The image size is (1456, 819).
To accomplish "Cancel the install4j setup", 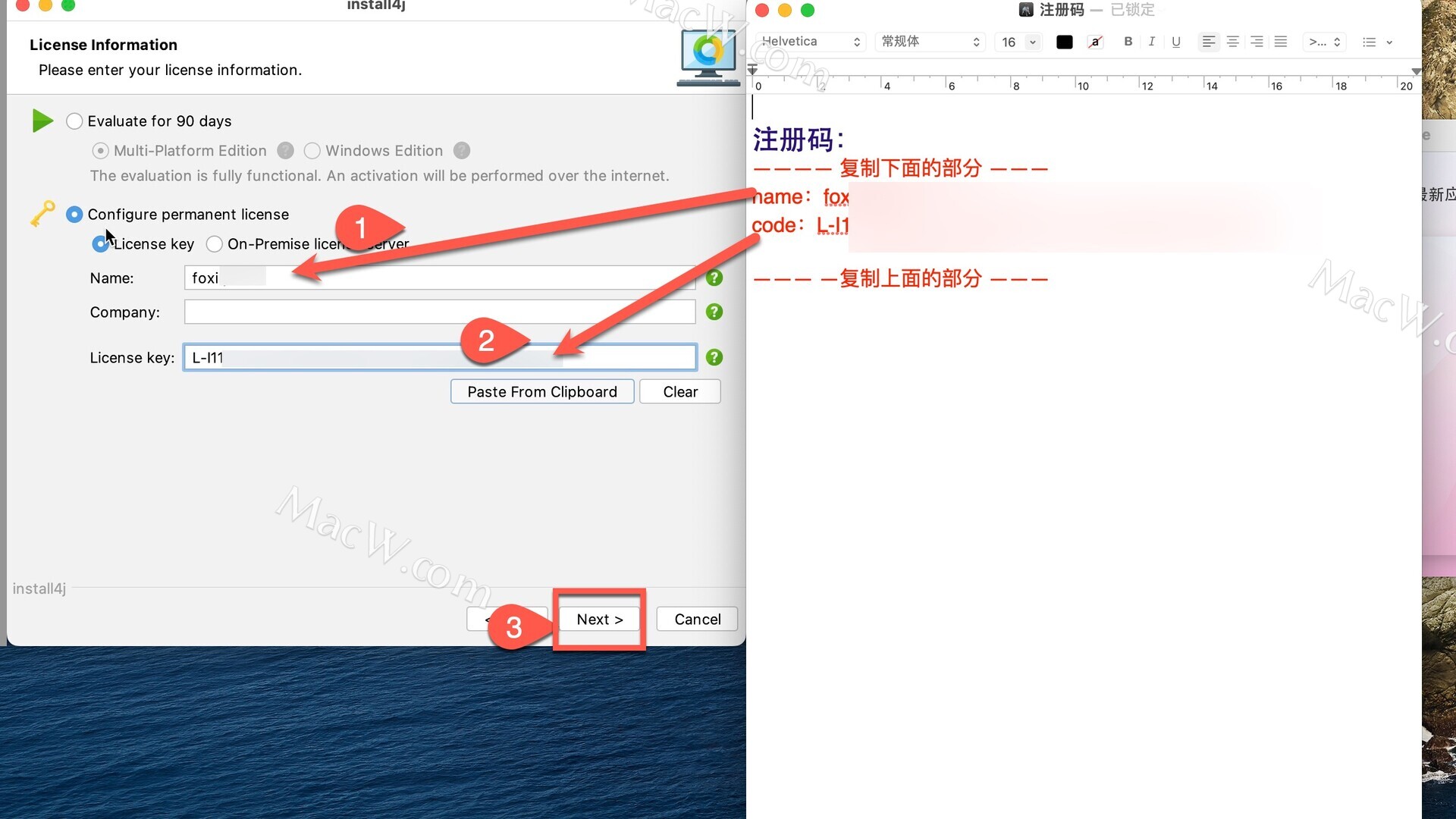I will [x=697, y=620].
